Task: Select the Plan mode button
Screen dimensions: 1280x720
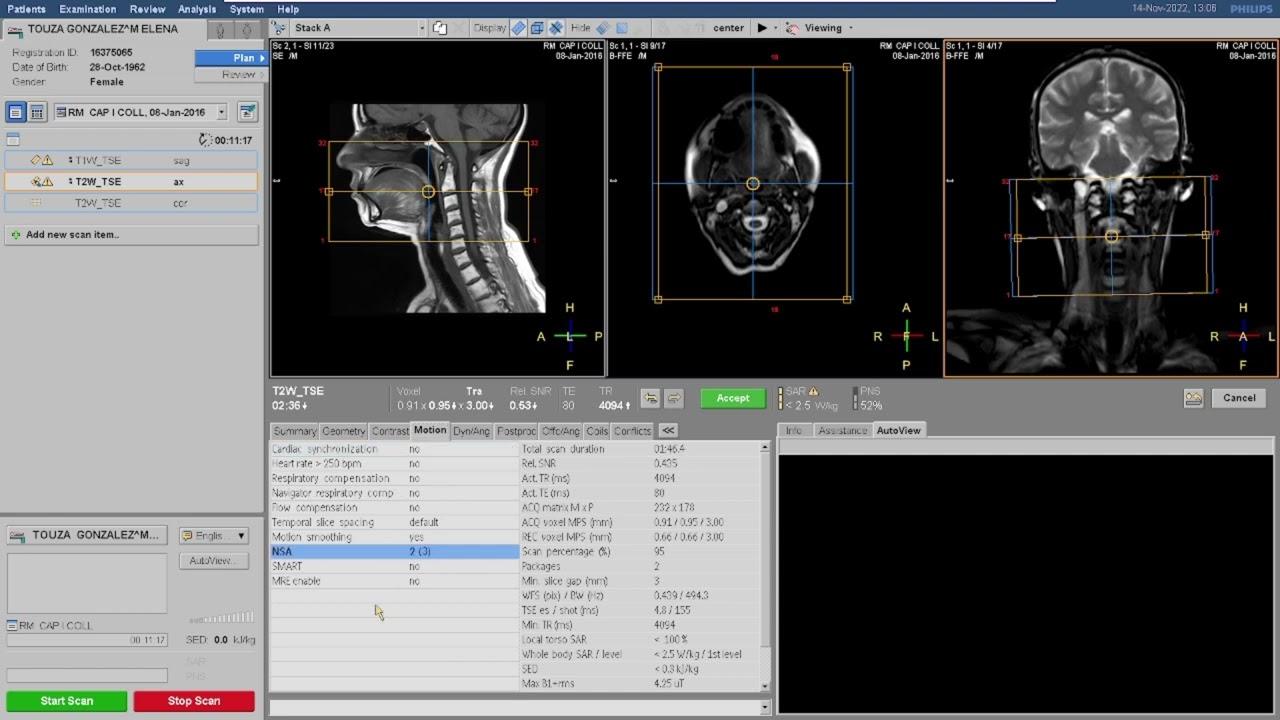Action: click(x=231, y=58)
